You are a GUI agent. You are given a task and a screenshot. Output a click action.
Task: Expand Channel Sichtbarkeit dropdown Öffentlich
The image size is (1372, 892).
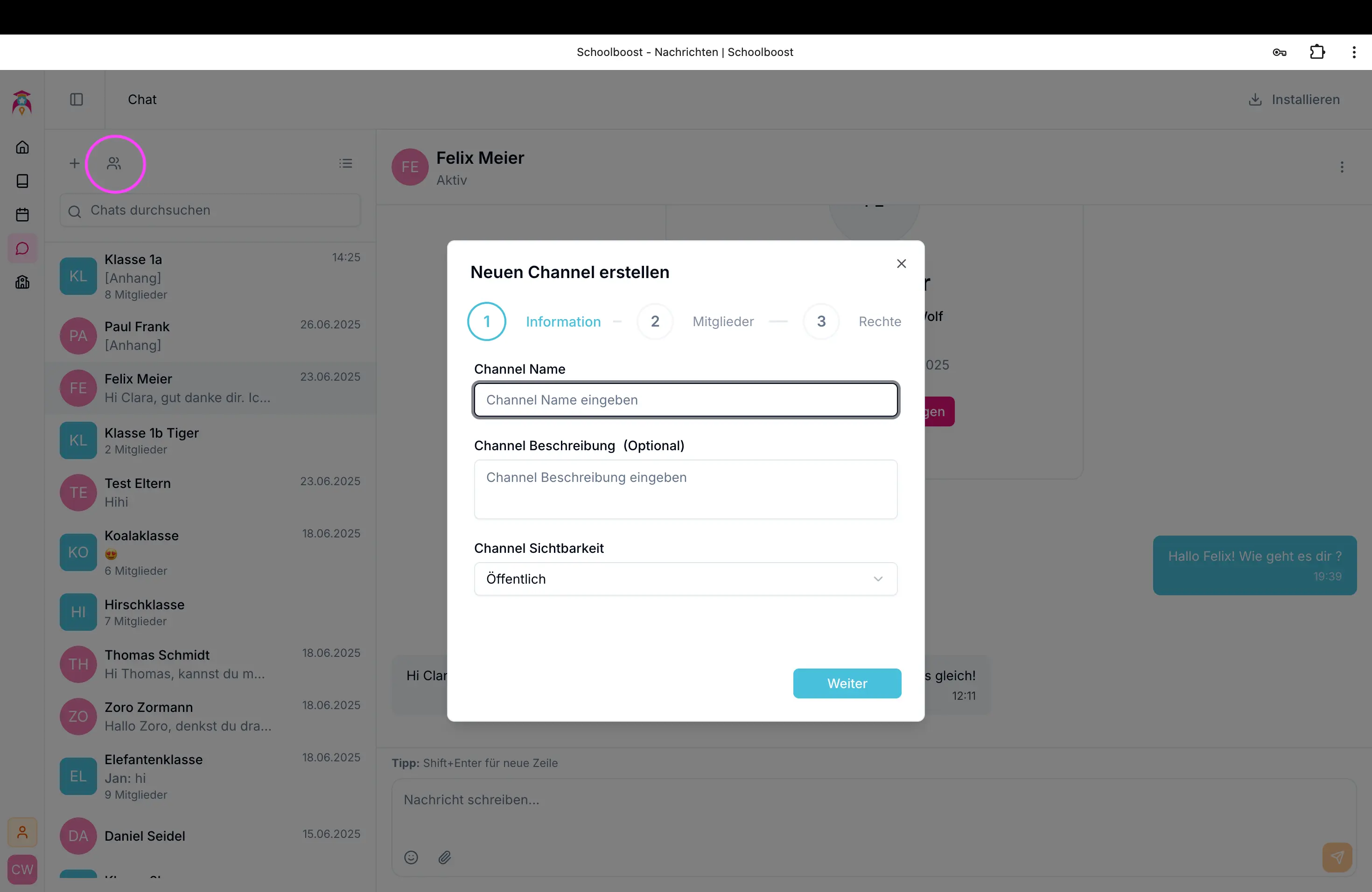tap(685, 579)
